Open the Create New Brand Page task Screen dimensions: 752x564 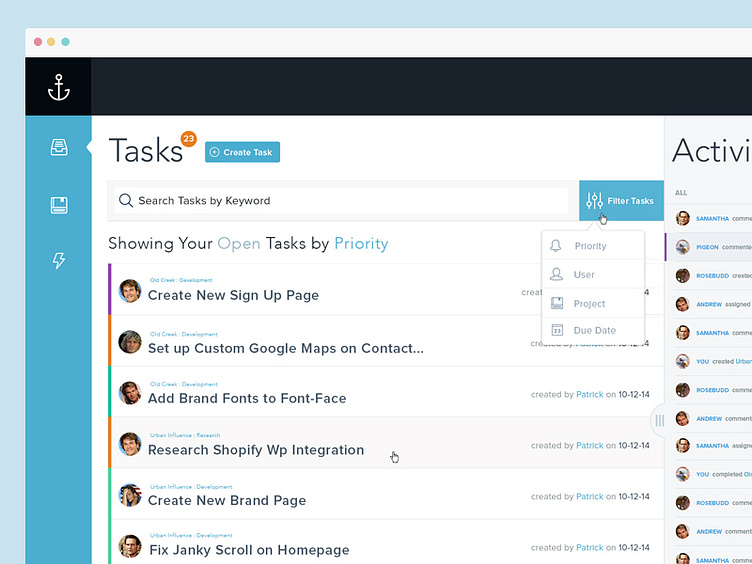227,500
